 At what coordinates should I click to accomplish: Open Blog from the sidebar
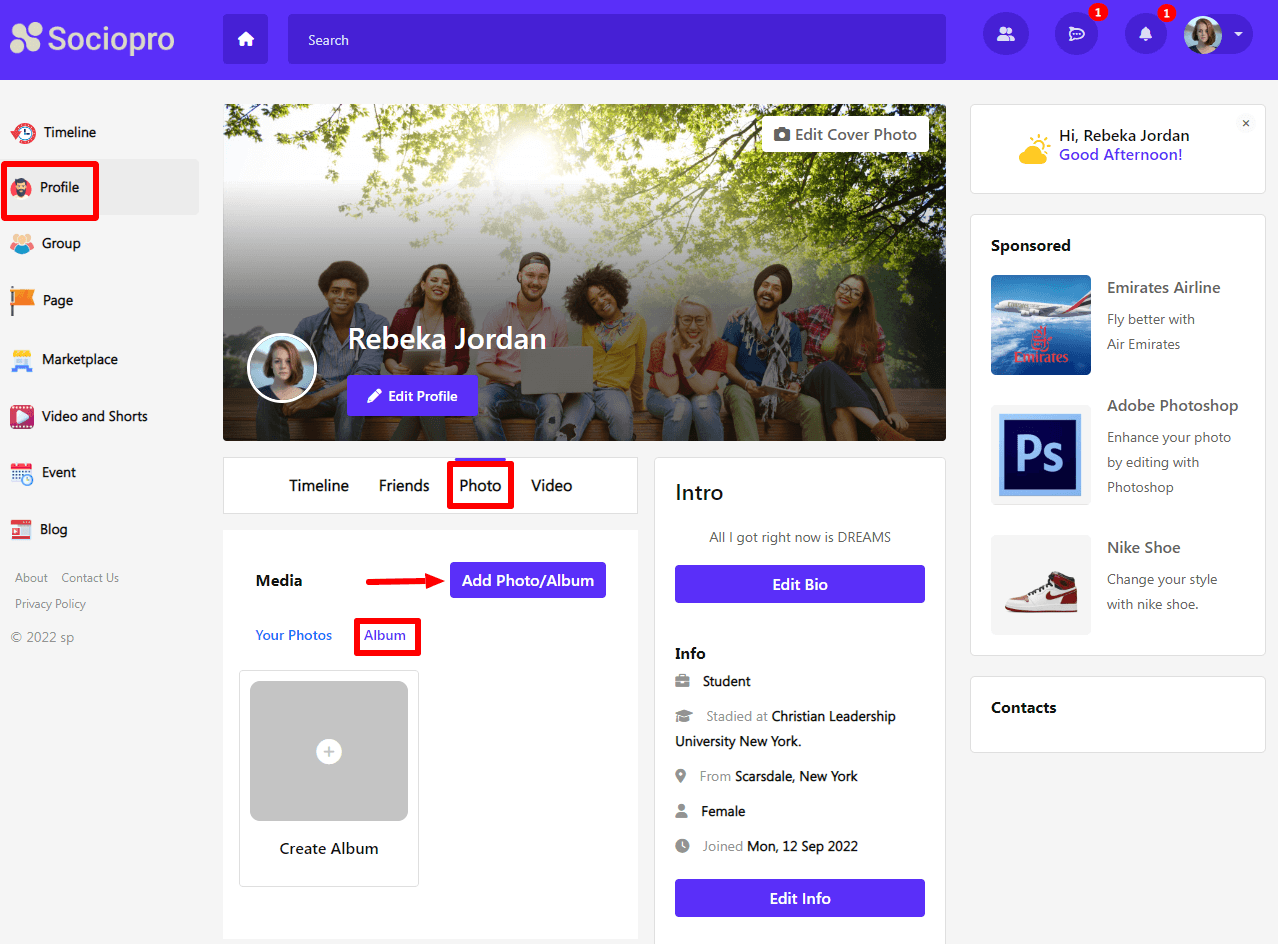53,529
